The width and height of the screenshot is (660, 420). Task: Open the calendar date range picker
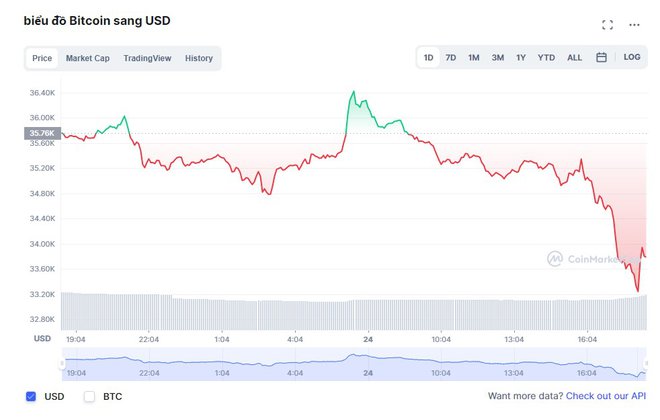(x=601, y=58)
